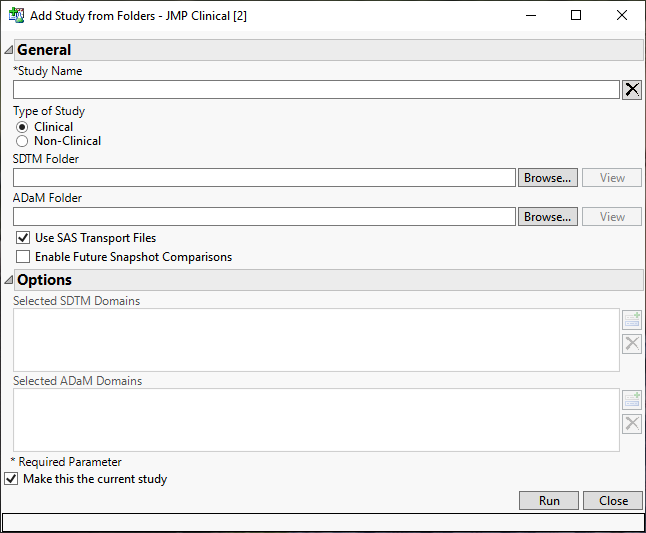Toggle Make this the current study
The image size is (646, 533).
pyautogui.click(x=12, y=479)
